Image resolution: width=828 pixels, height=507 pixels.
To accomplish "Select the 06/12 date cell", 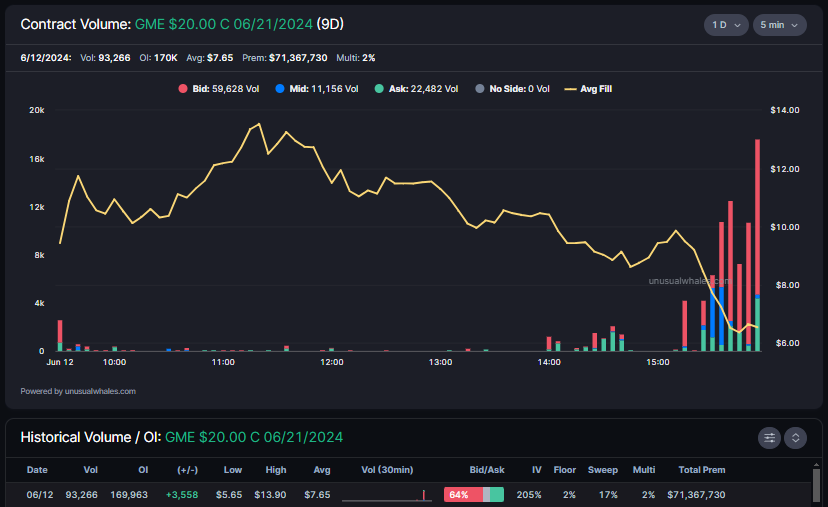I will tap(40, 495).
